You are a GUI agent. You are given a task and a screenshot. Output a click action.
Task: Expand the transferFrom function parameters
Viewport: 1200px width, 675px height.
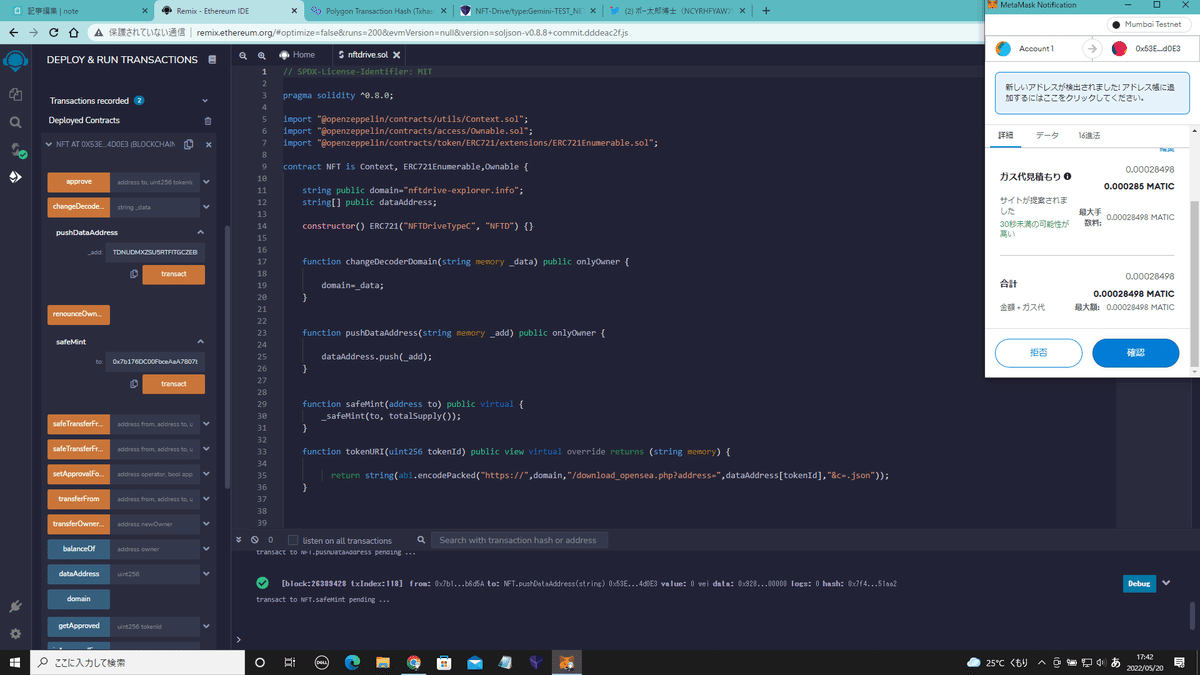pos(206,498)
